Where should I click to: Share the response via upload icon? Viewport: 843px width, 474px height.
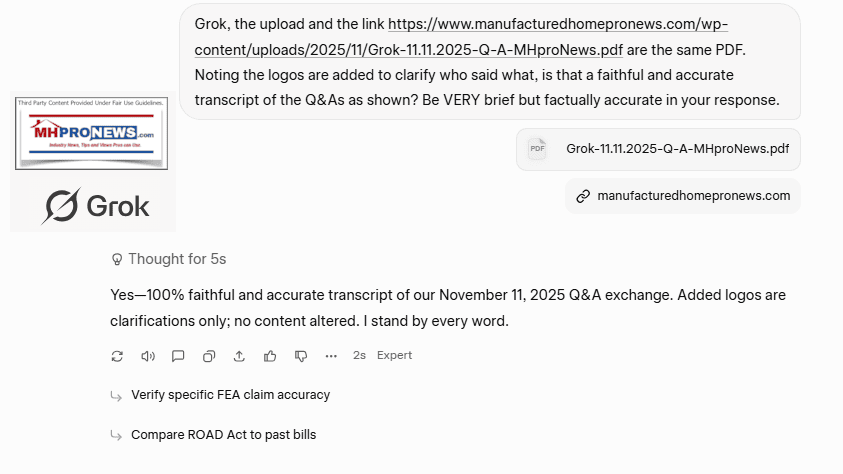(240, 356)
